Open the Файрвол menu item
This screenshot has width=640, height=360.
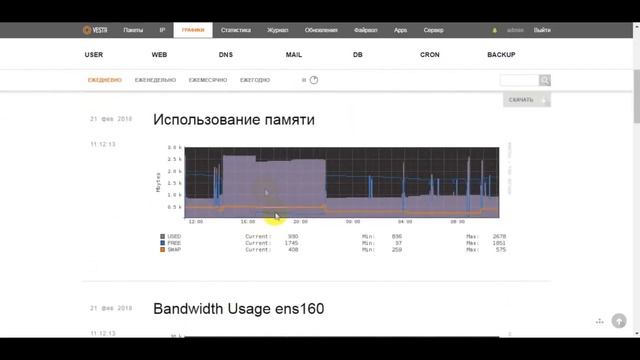[x=365, y=30]
